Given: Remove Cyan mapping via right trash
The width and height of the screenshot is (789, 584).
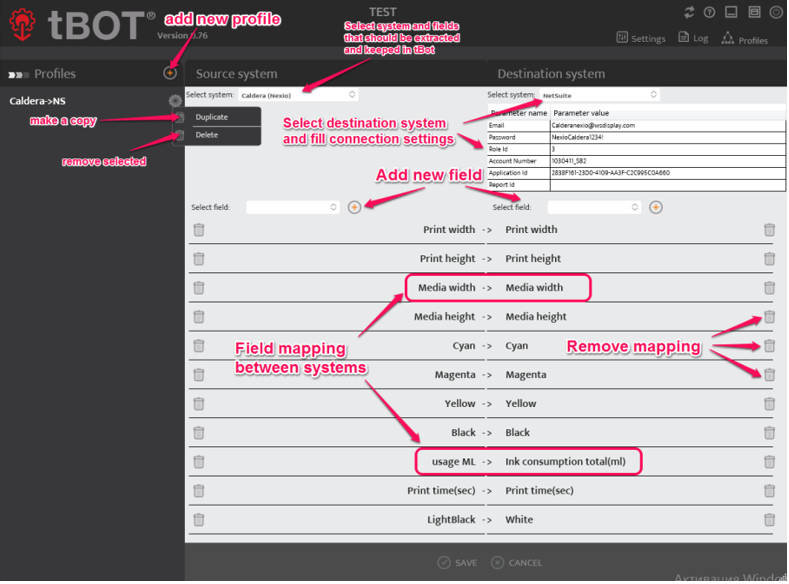Looking at the screenshot, I should 769,346.
